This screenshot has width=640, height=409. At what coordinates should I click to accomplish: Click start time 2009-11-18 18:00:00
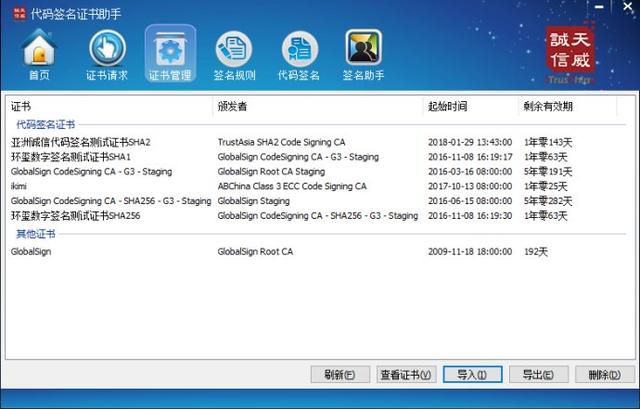470,251
